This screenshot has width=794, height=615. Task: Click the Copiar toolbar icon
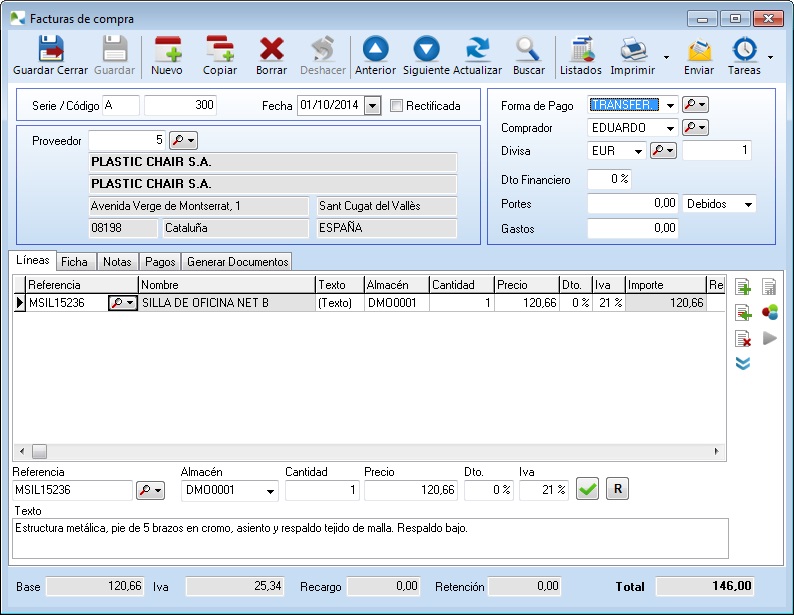click(x=220, y=48)
